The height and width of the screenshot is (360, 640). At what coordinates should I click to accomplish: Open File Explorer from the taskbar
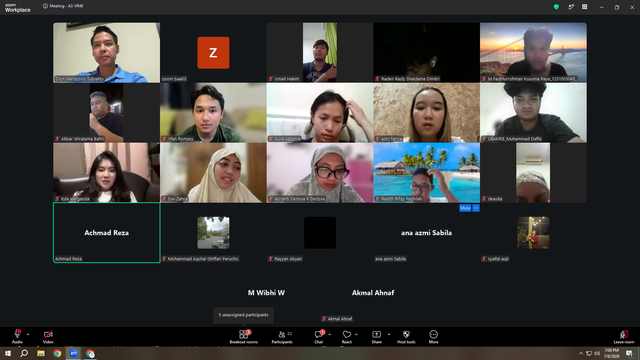(41, 353)
